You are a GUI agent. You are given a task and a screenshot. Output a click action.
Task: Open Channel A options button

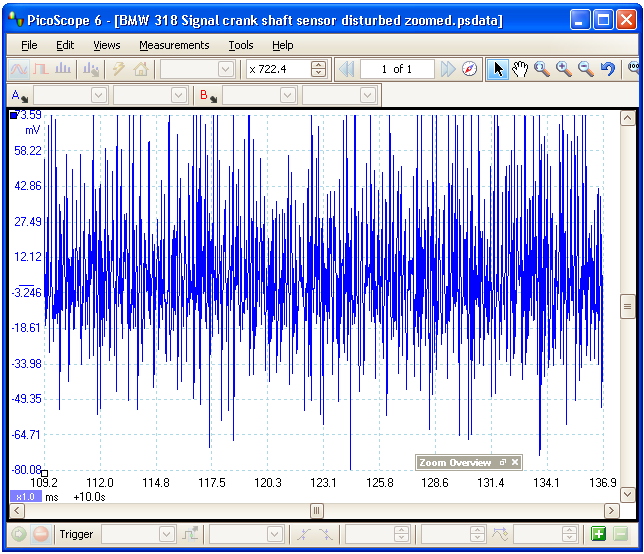click(x=18, y=95)
